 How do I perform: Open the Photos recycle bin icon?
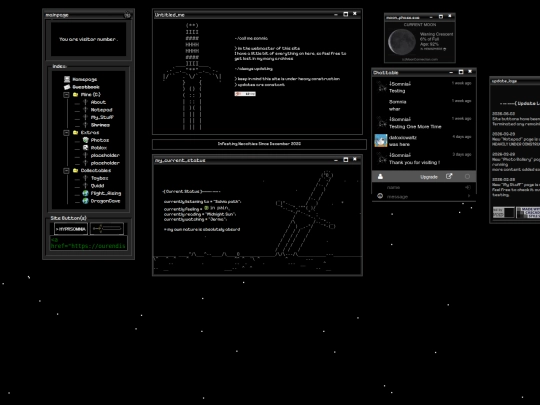point(86,140)
